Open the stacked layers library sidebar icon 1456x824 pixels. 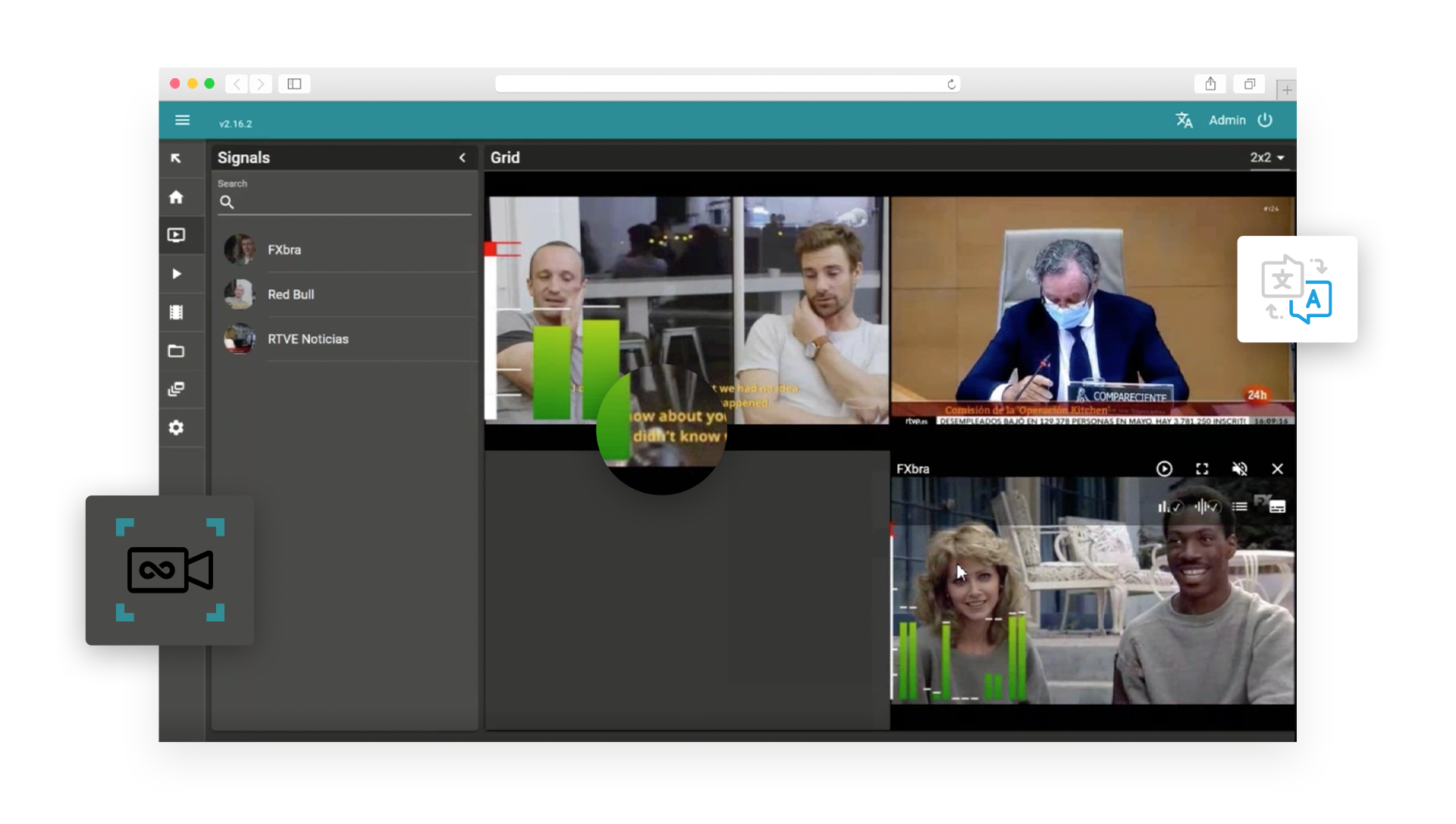176,389
